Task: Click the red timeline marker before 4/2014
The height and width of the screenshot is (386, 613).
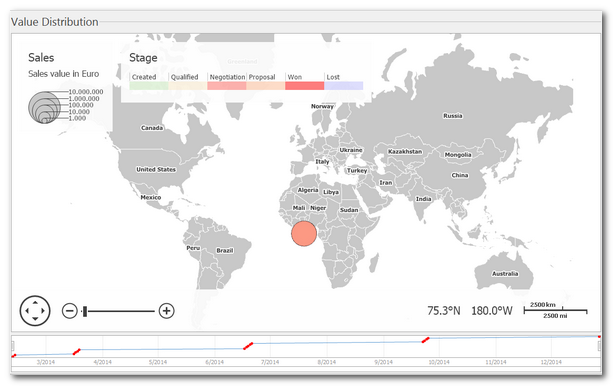Action: click(x=77, y=352)
